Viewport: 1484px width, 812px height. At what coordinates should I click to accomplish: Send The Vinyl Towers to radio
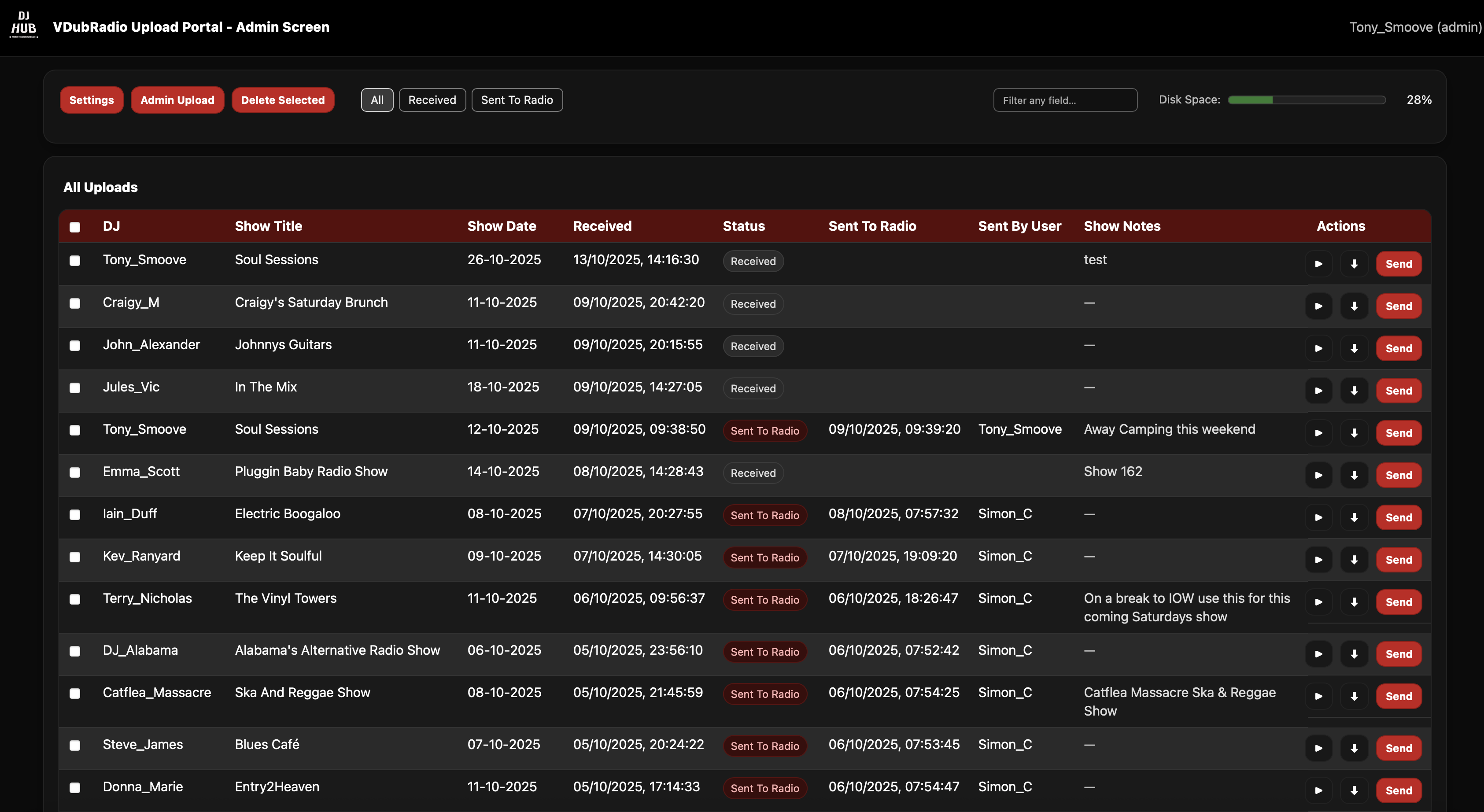[x=1399, y=602]
